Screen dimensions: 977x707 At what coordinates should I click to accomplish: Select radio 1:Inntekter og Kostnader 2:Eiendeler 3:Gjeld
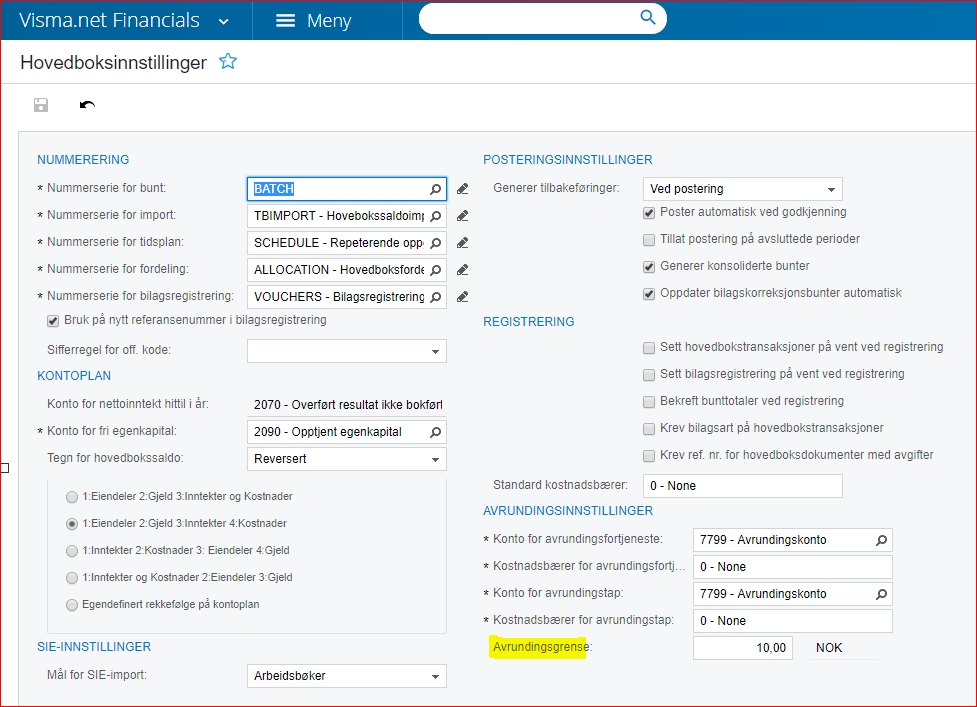click(72, 578)
